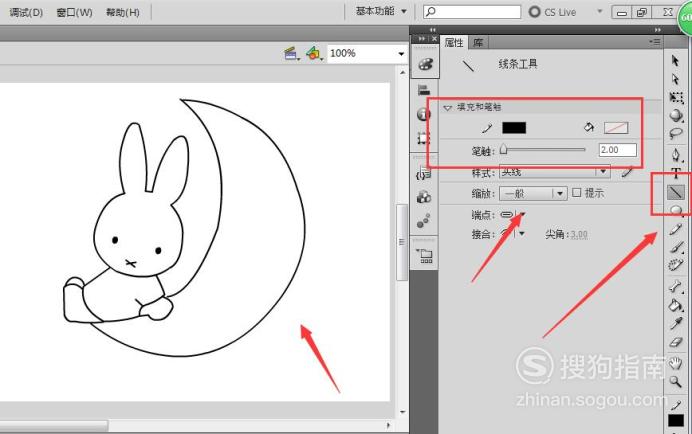692x434 pixels.
Task: Switch to the 属性 tab
Action: 454,42
